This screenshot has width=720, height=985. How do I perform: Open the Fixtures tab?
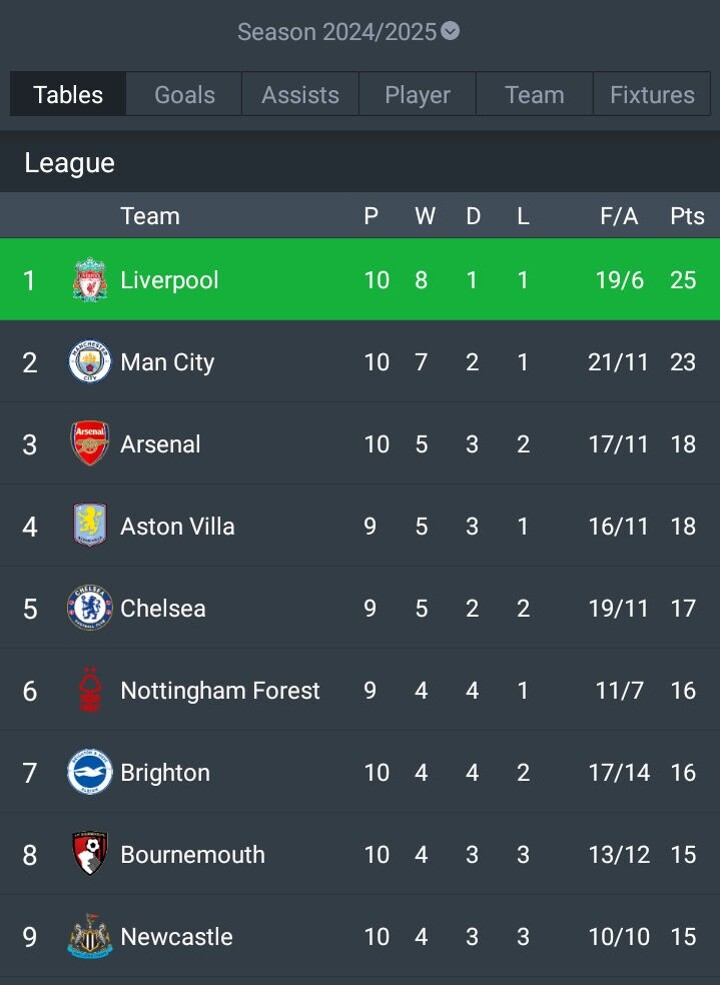tap(652, 95)
